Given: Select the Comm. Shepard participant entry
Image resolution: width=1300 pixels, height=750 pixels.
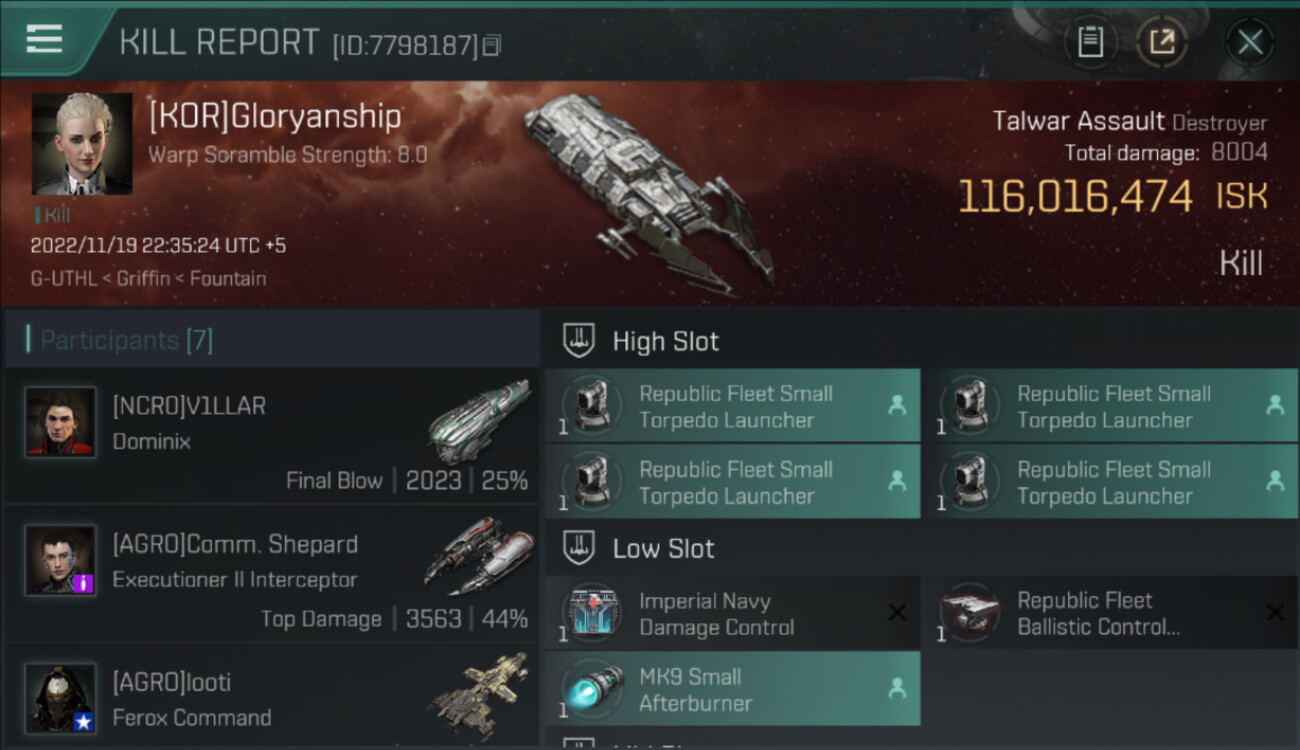Looking at the screenshot, I should tap(272, 573).
